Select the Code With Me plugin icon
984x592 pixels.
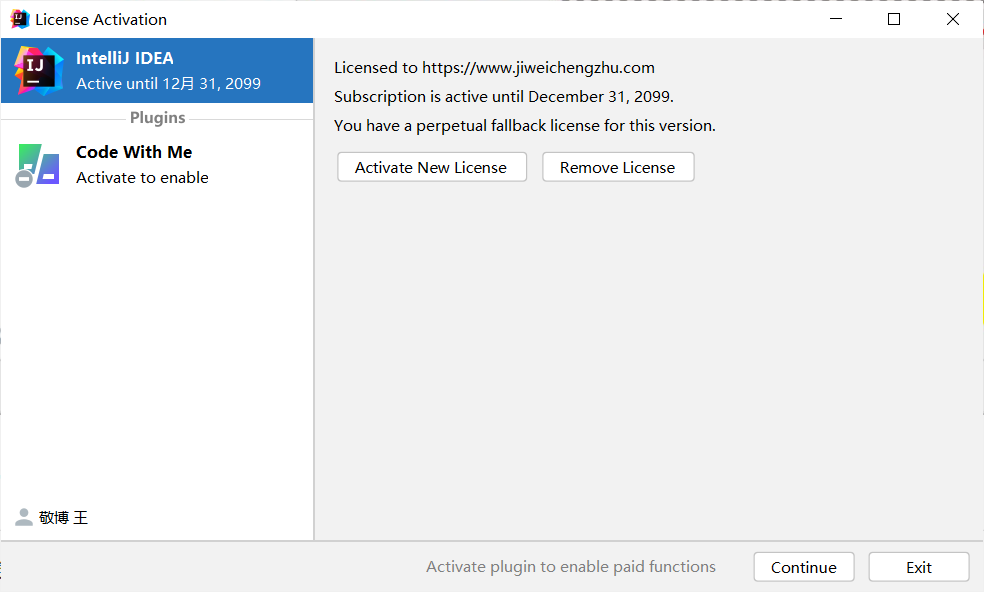38,165
